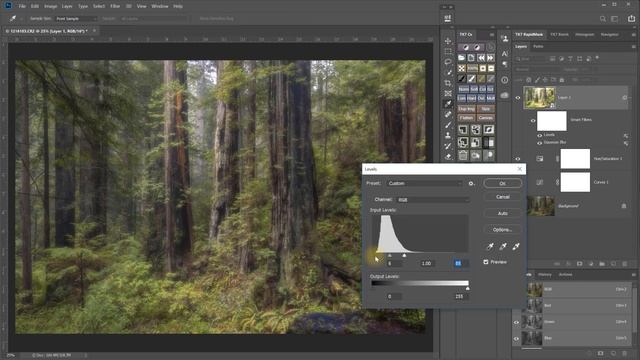
Task: Open the File menu
Action: click(x=22, y=7)
